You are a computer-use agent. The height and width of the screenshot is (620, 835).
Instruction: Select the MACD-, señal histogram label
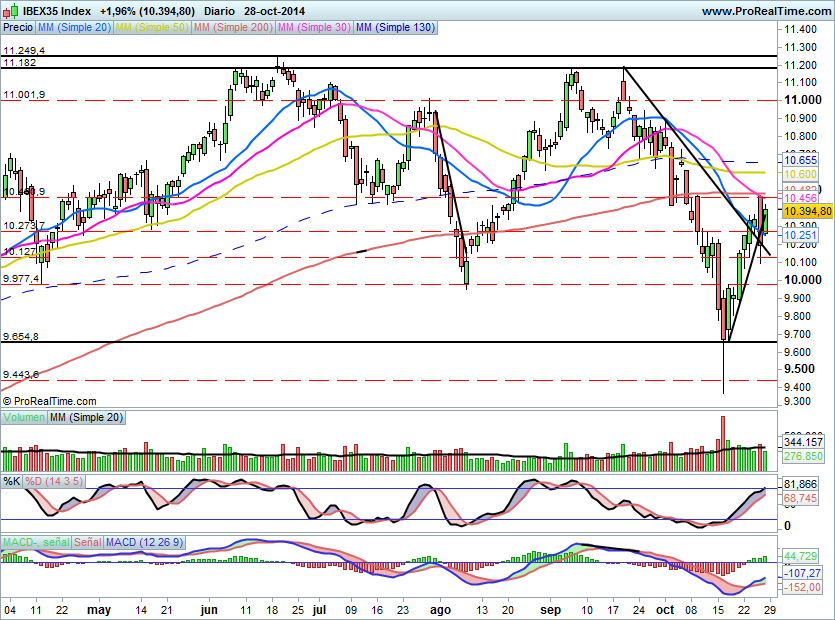[36, 542]
